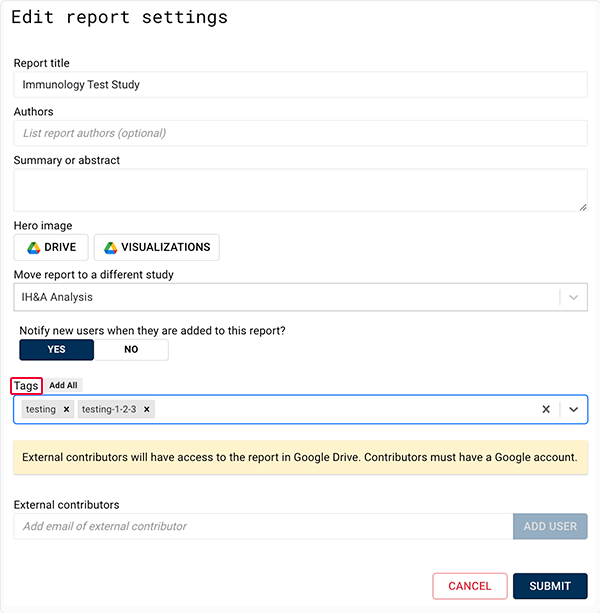Click inside the Tags input area
Screen dimensions: 600x613
[340, 409]
